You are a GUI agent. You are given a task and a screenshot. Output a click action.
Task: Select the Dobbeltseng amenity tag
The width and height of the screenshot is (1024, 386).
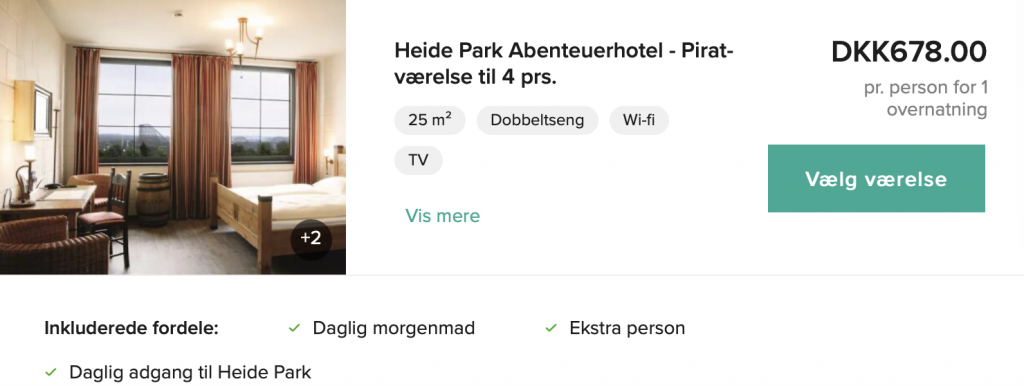(537, 120)
